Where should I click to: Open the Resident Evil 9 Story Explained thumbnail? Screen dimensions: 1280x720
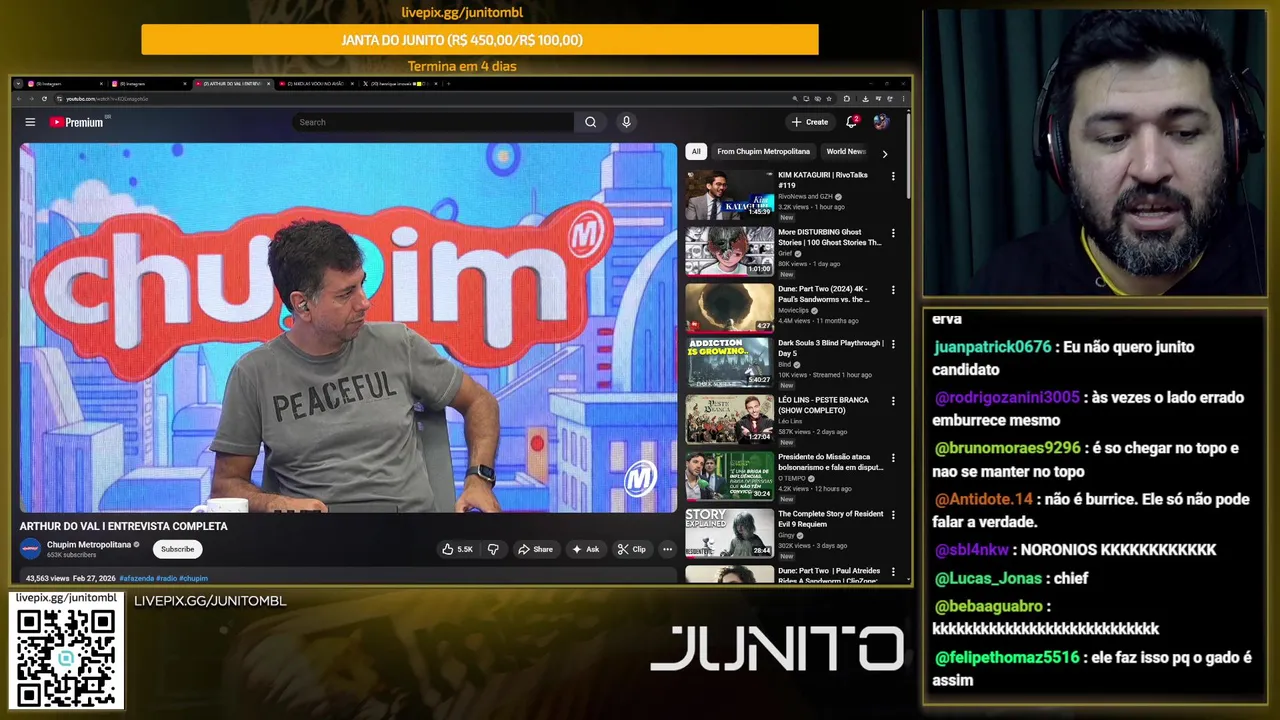(x=729, y=533)
